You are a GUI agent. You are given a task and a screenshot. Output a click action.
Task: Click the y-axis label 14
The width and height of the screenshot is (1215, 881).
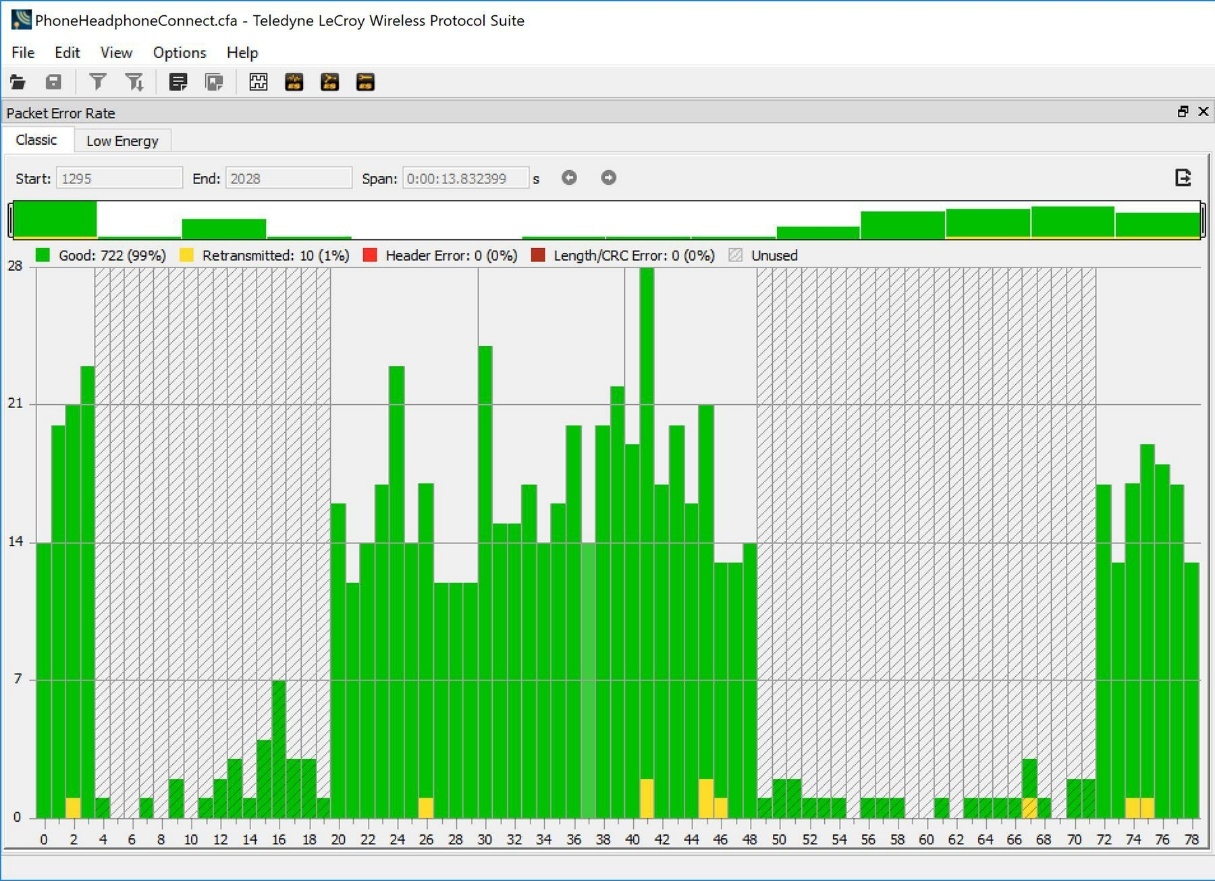[14, 543]
